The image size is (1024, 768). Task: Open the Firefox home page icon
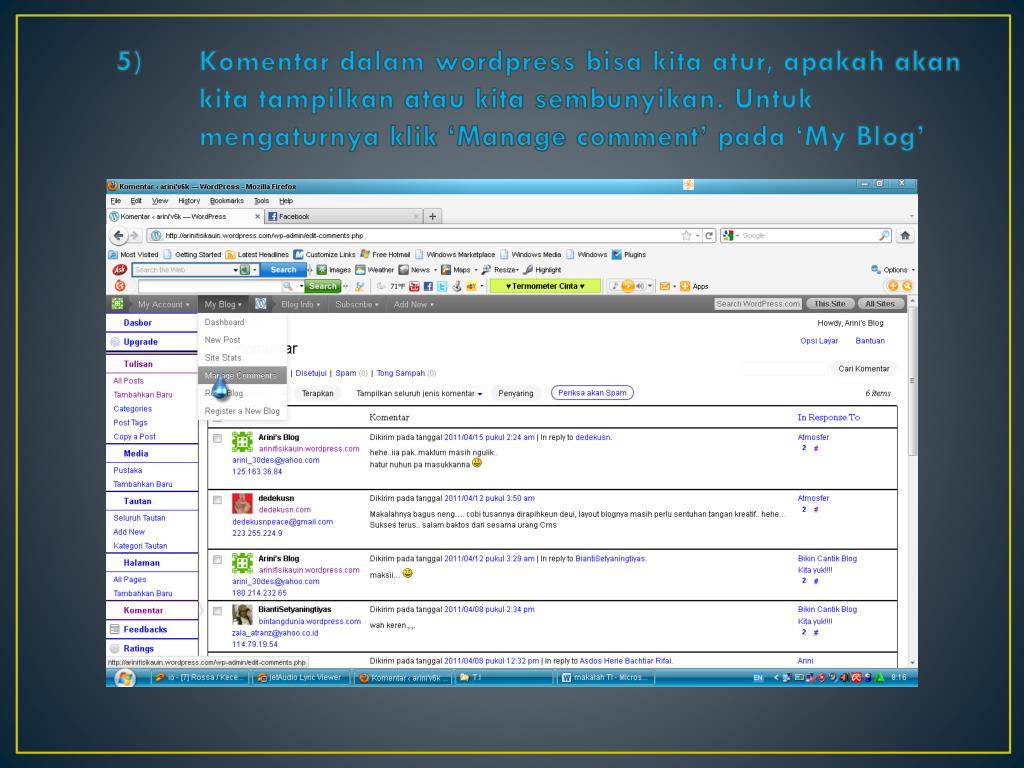tap(905, 236)
